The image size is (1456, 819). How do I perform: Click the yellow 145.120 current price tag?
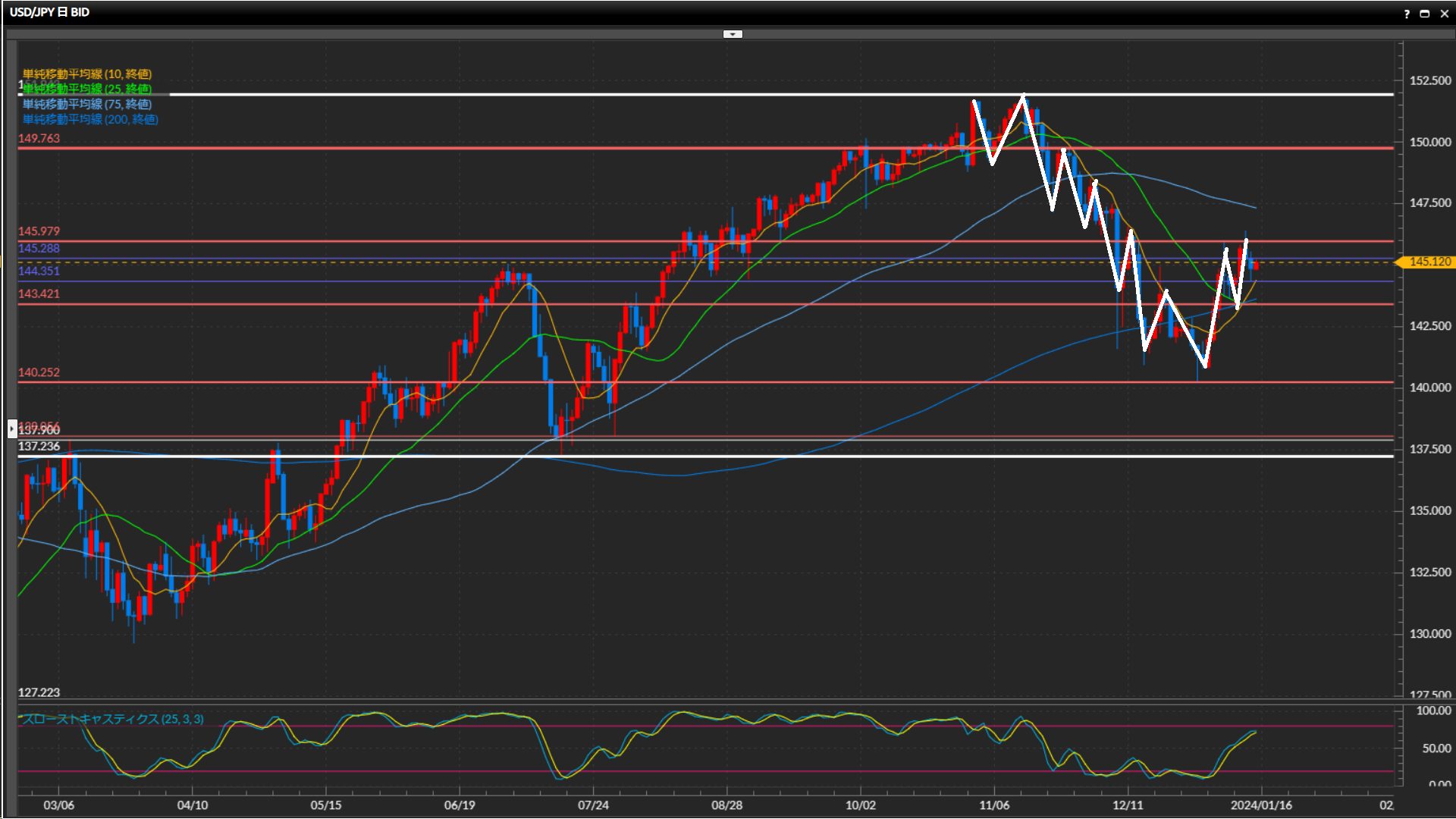(x=1429, y=262)
